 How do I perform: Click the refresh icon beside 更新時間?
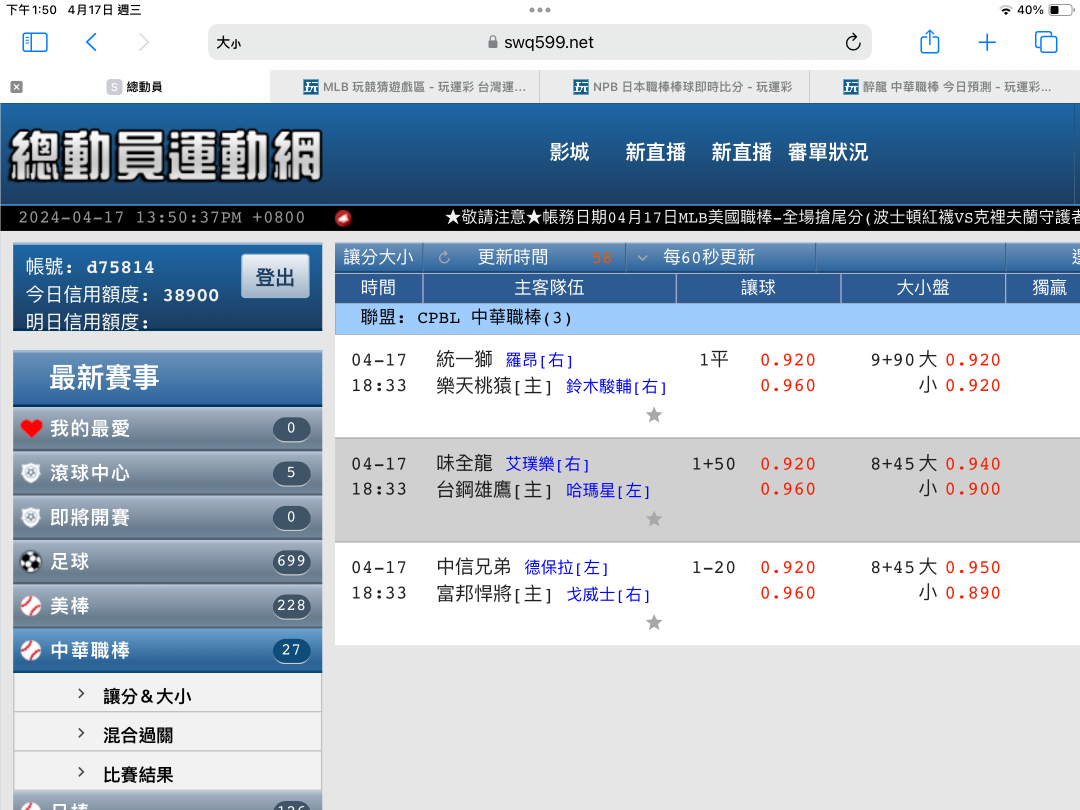click(x=444, y=258)
